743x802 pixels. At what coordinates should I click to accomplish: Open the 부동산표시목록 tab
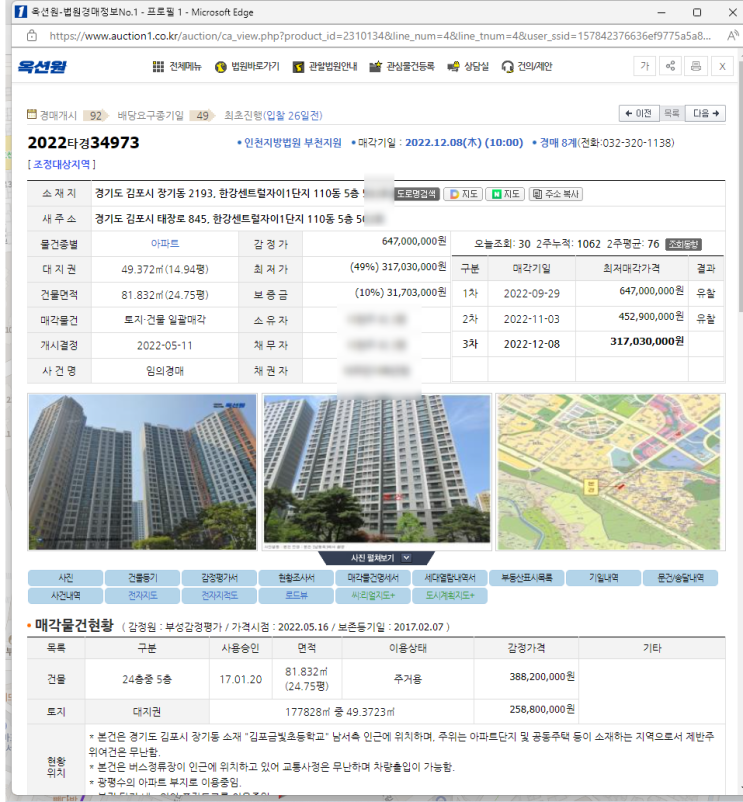(x=527, y=577)
